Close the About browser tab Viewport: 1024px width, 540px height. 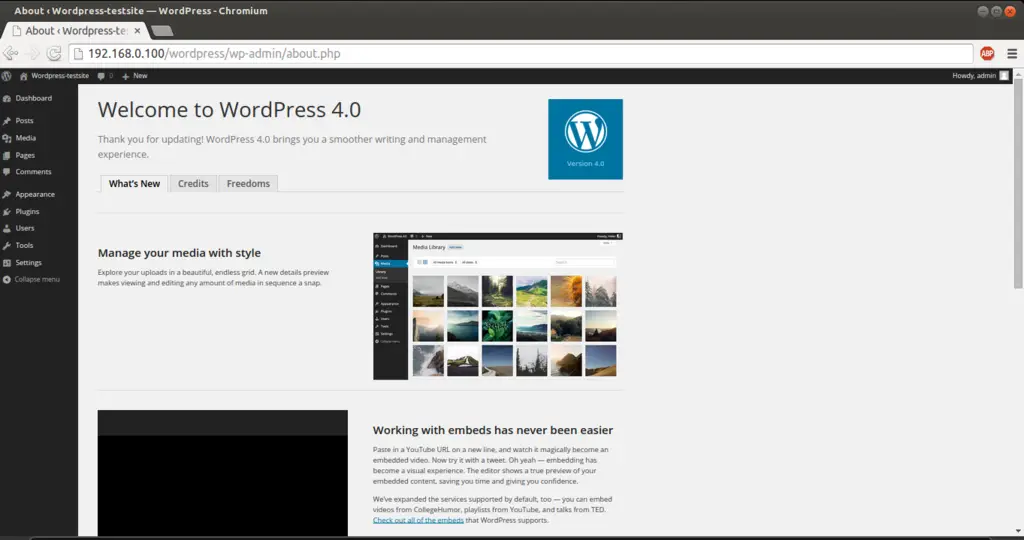coord(137,31)
